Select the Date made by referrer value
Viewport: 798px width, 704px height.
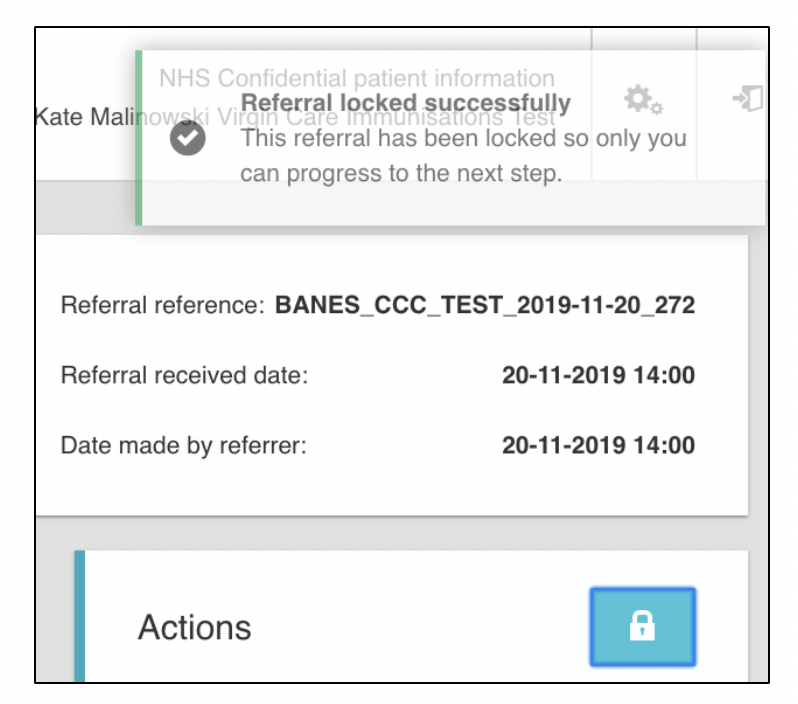point(598,445)
